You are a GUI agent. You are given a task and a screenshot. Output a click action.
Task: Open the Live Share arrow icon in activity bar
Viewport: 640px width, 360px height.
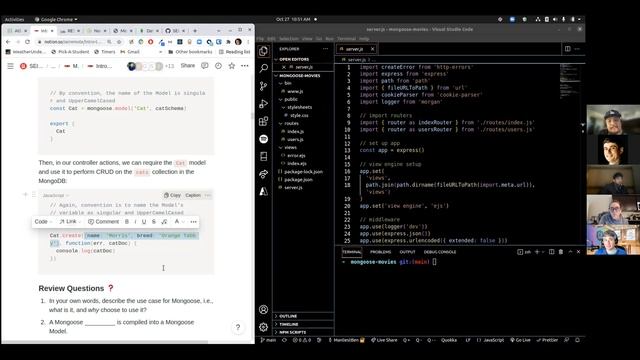pos(264,174)
